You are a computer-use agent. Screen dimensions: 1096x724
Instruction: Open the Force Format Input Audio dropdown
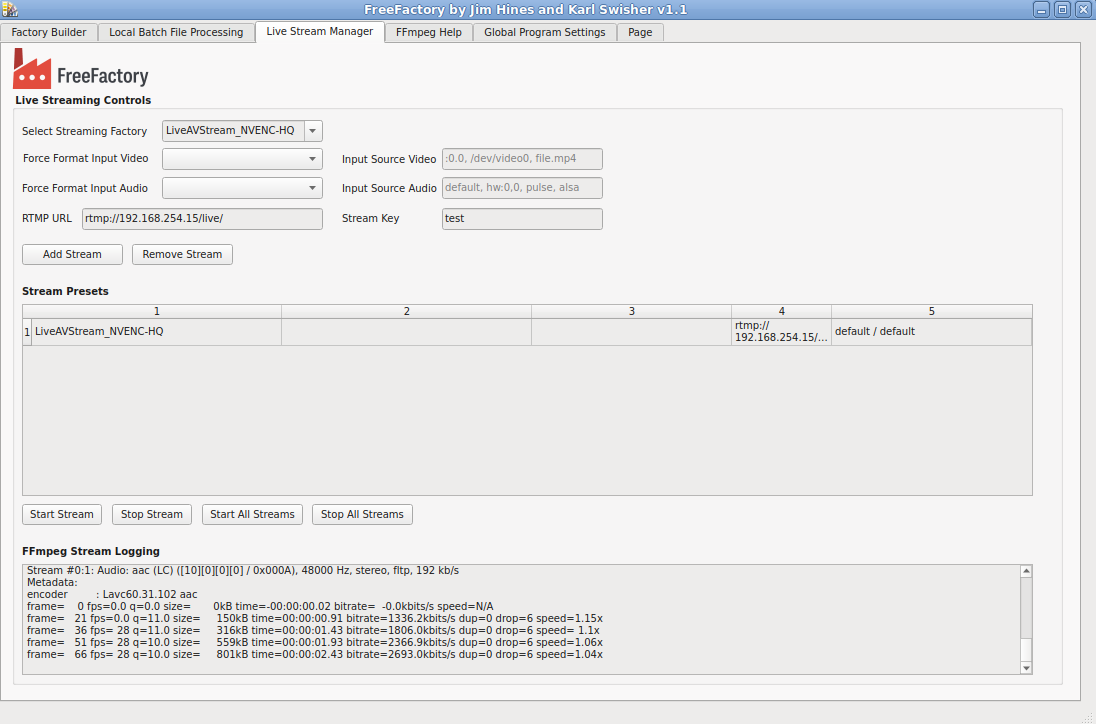(242, 188)
